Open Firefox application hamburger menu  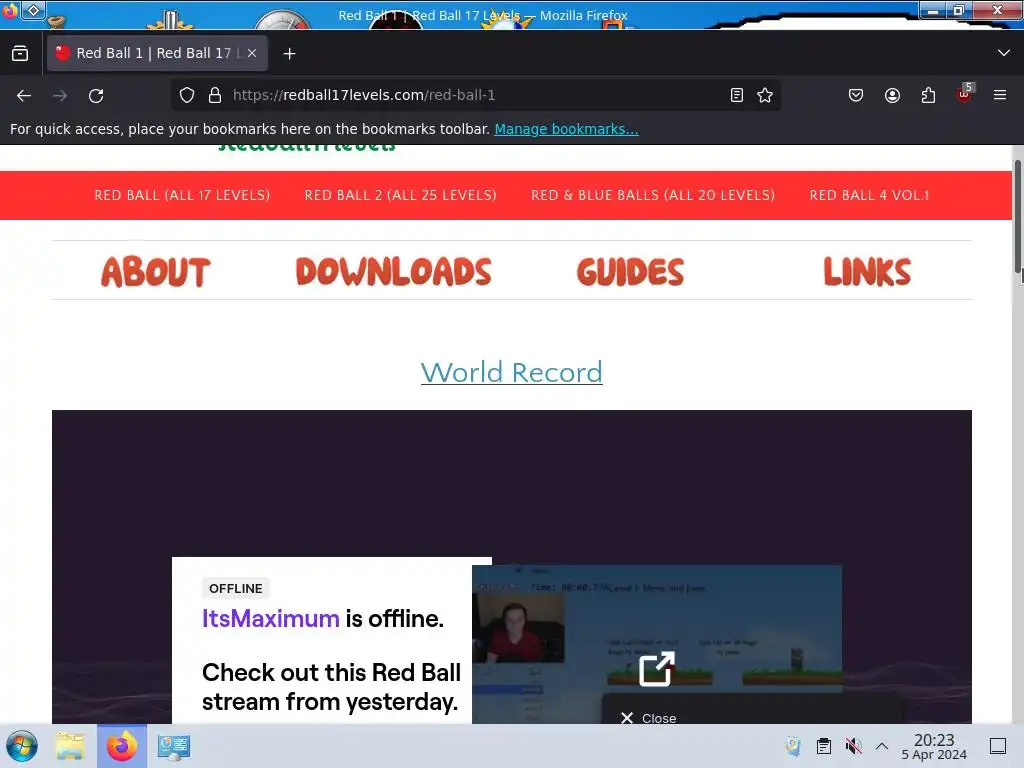(1000, 95)
